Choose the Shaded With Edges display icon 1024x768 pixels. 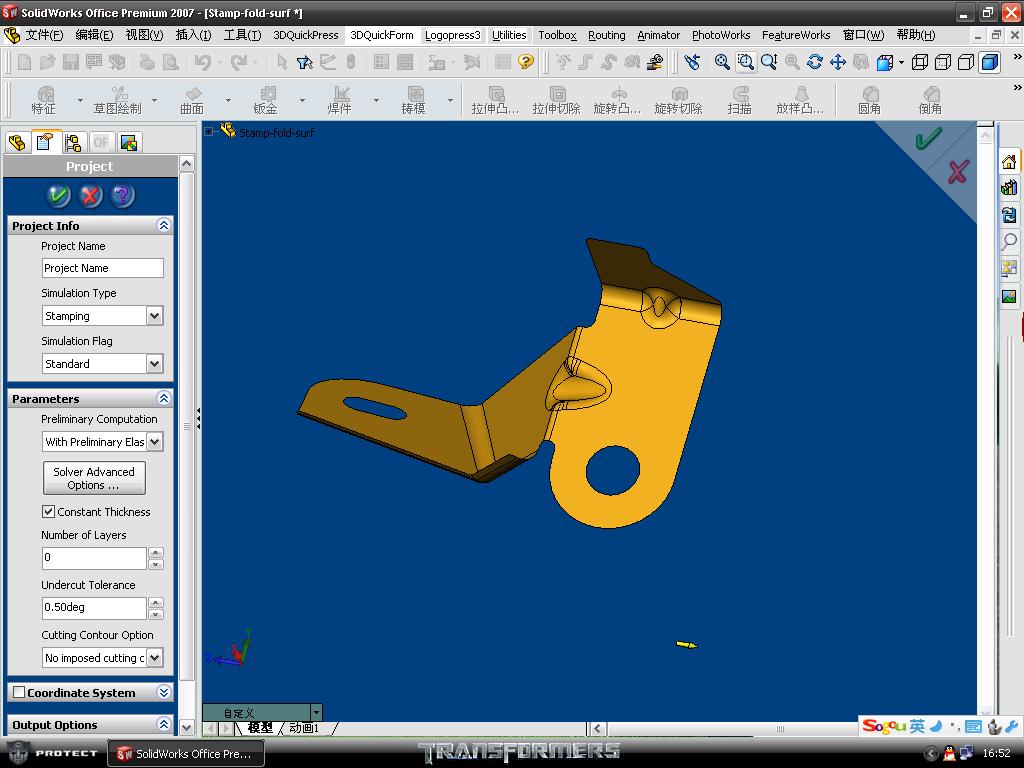pos(989,62)
